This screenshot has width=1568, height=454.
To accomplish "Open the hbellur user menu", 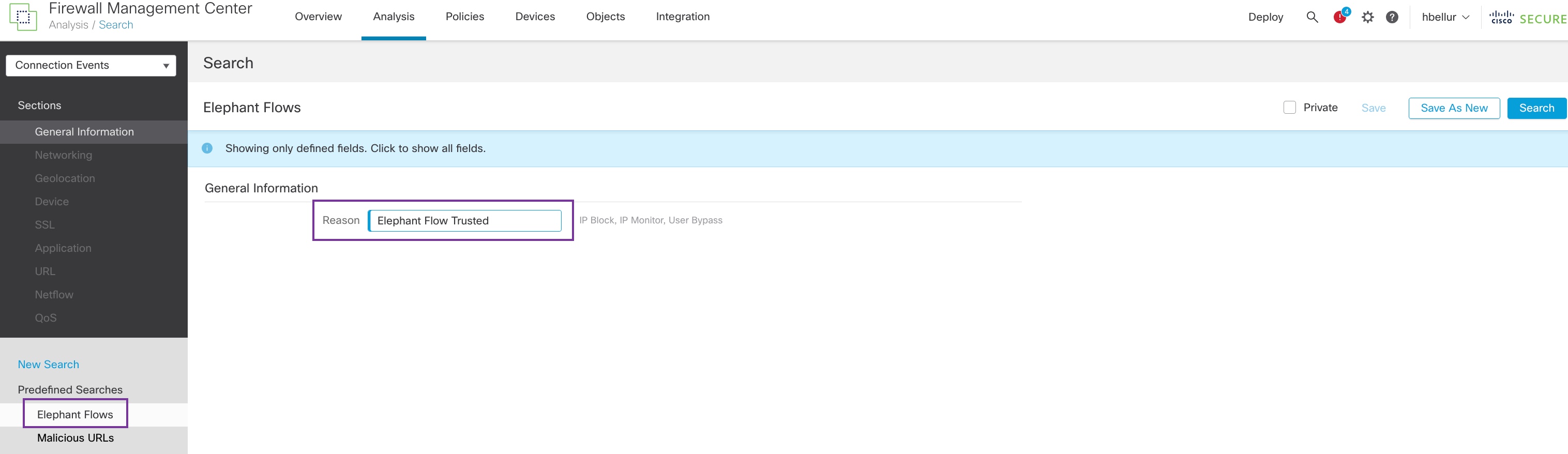I will tap(1445, 17).
